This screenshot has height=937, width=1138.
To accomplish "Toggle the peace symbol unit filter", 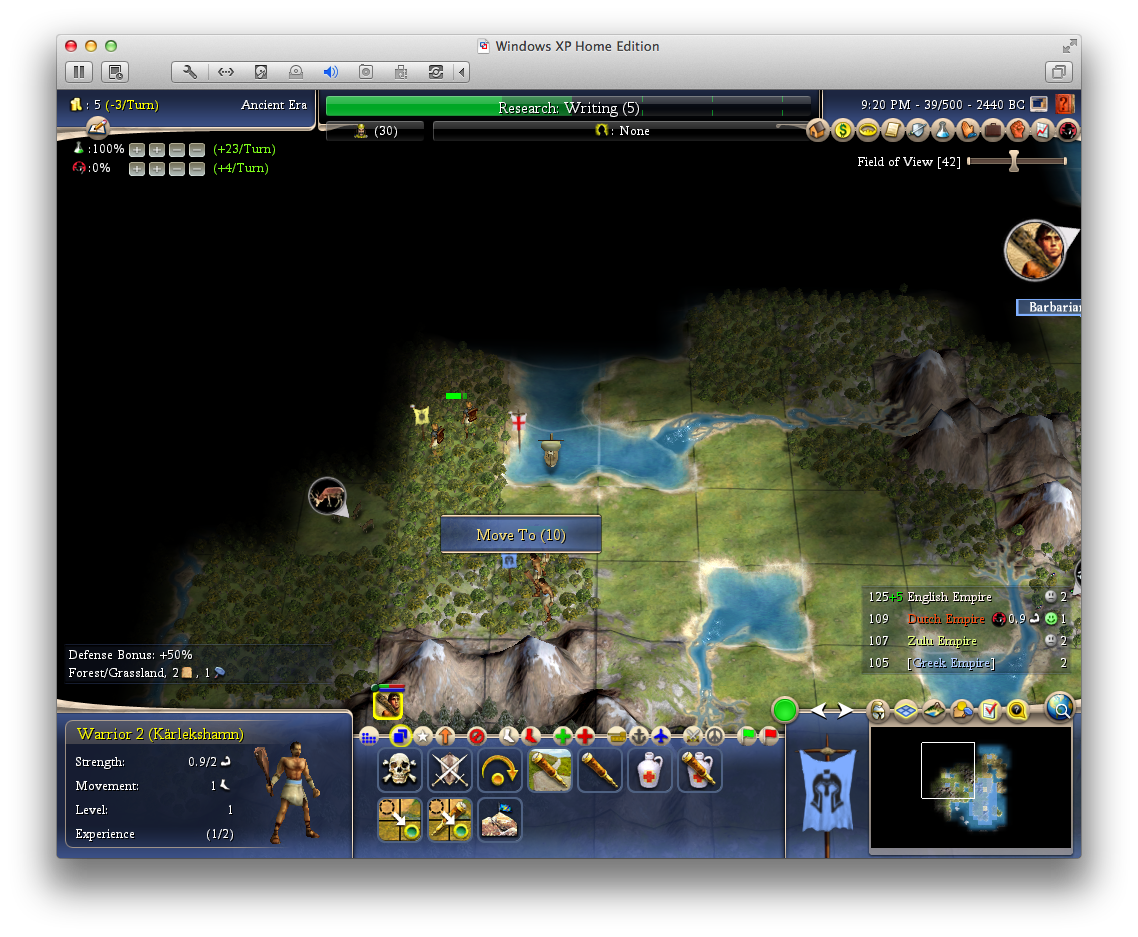I will pos(715,737).
